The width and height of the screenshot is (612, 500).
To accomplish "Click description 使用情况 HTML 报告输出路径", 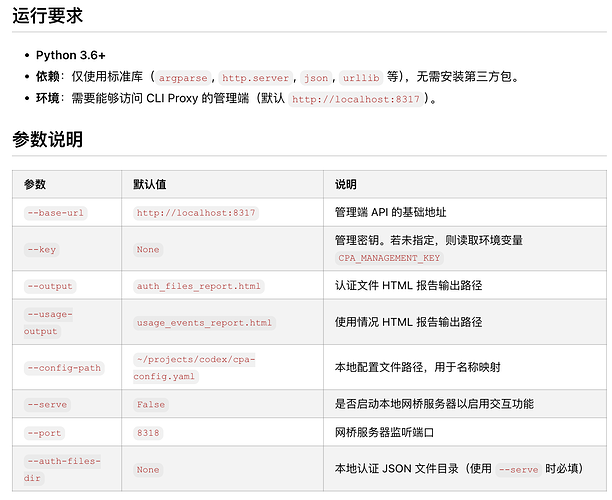I will [x=408, y=322].
